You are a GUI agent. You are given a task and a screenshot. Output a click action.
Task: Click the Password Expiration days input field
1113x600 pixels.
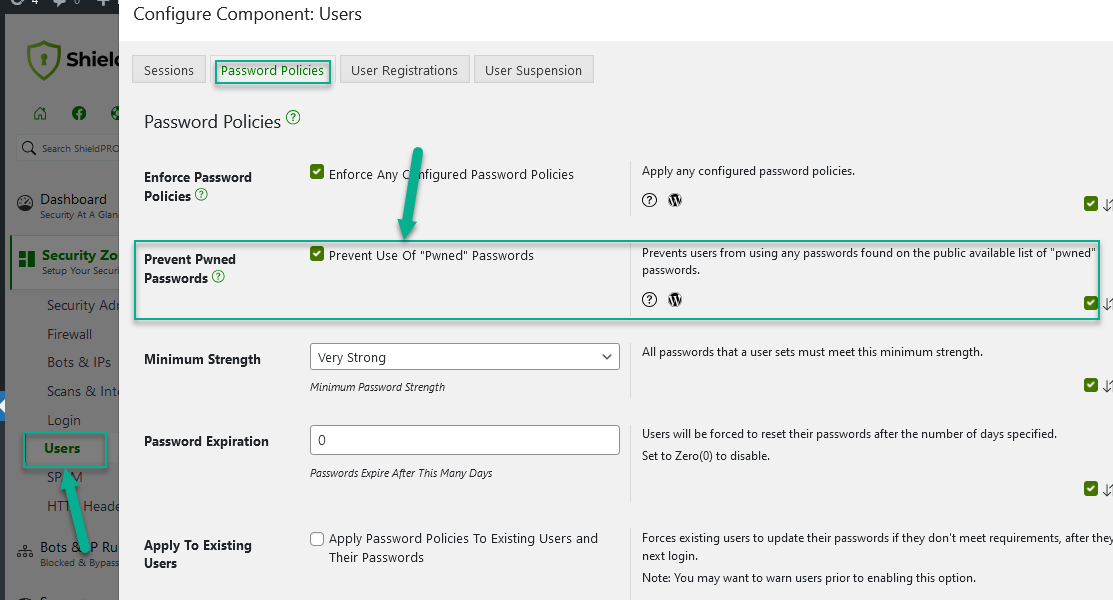pos(464,440)
